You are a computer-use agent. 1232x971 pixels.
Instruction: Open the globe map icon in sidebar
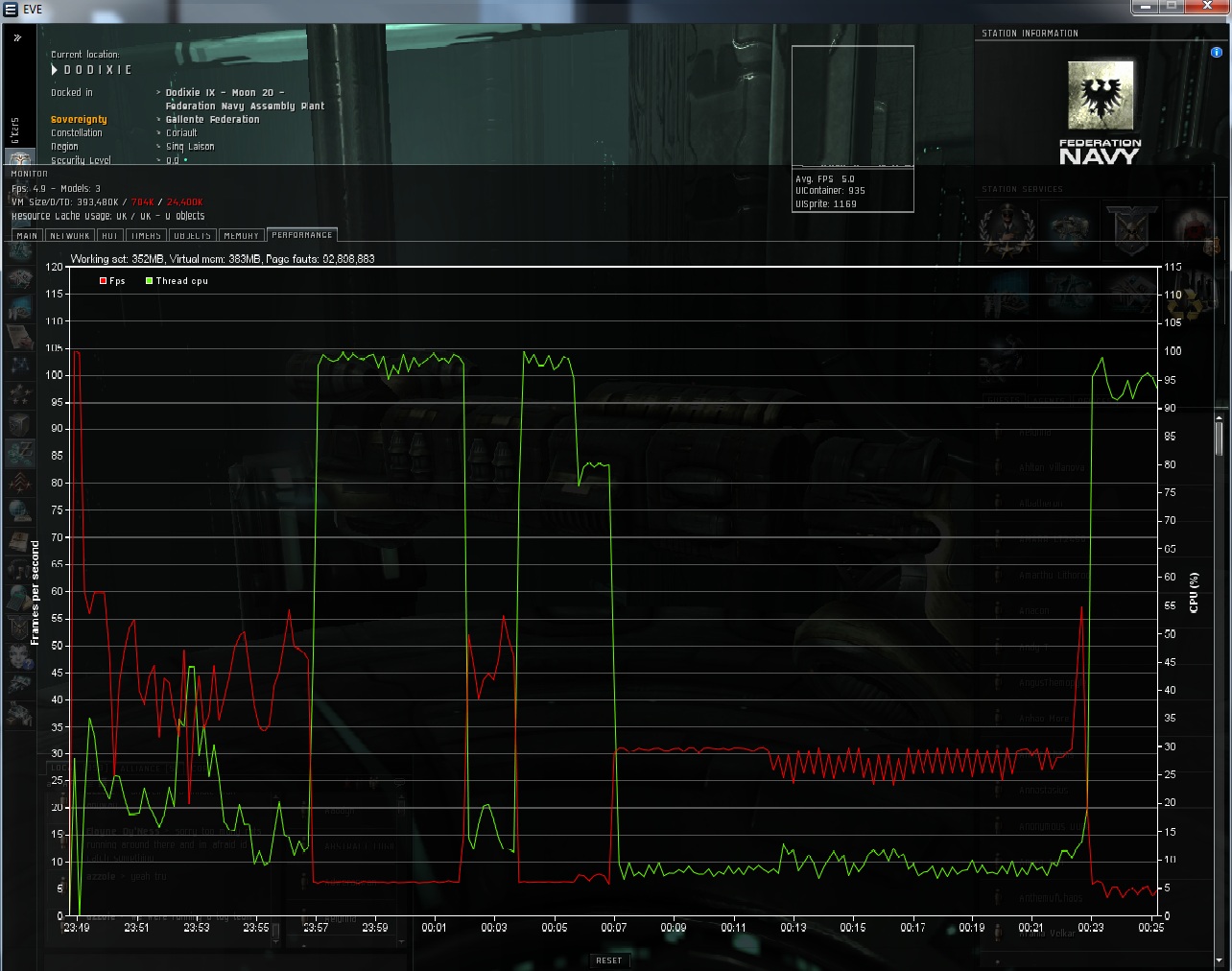pyautogui.click(x=19, y=510)
